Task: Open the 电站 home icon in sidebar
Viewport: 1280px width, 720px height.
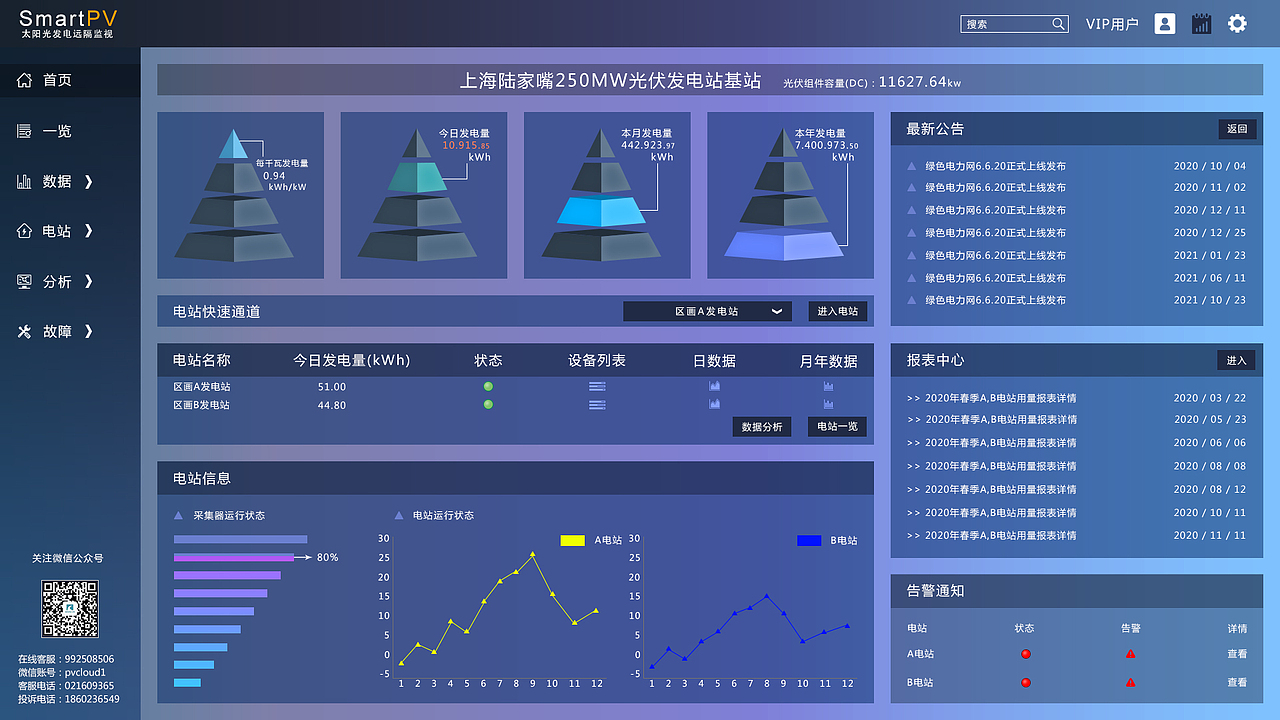Action: pyautogui.click(x=22, y=231)
